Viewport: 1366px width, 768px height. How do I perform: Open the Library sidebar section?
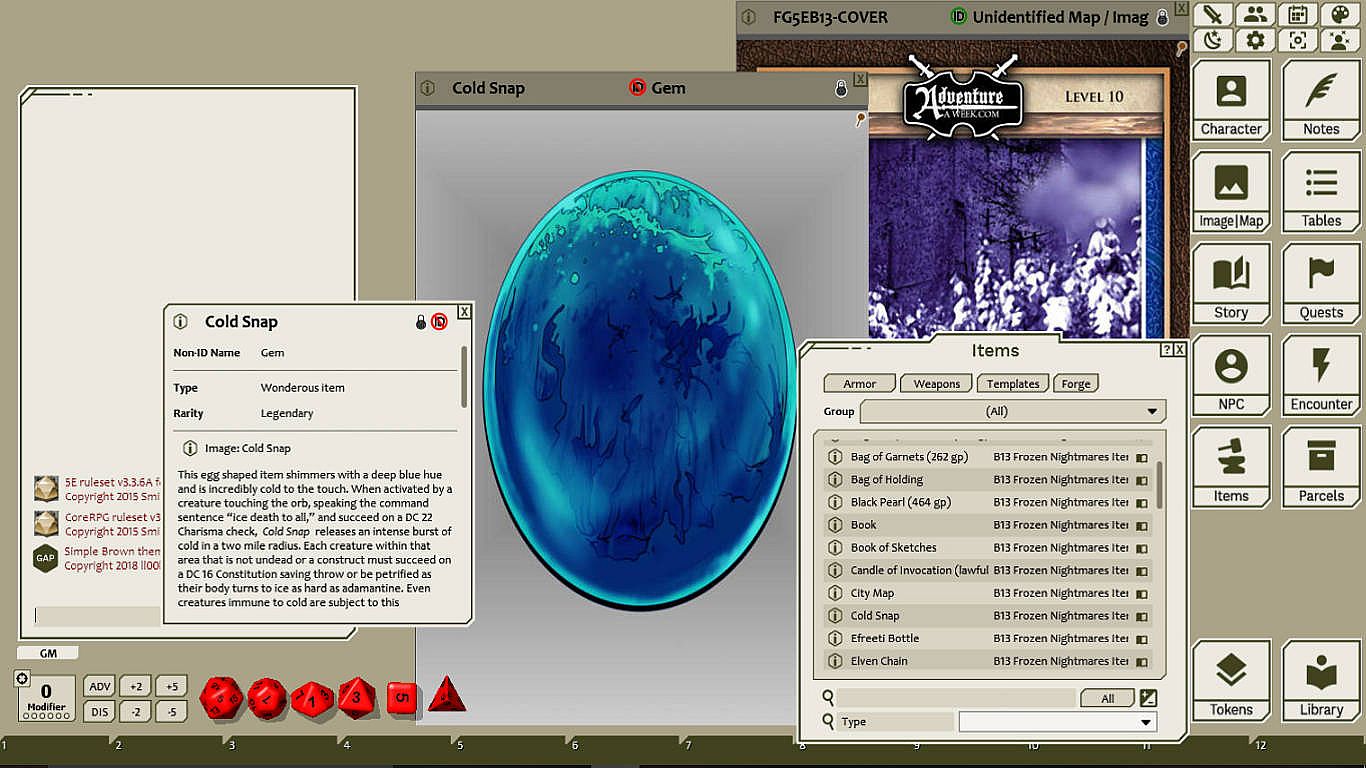(1321, 681)
